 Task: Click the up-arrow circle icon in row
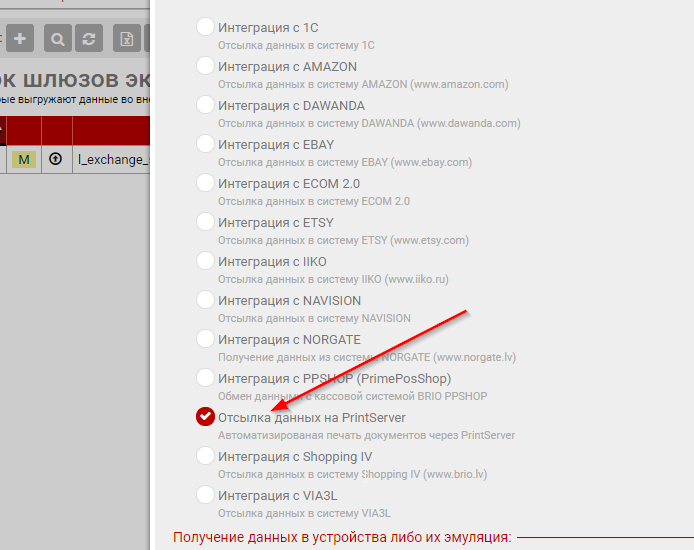(56, 159)
